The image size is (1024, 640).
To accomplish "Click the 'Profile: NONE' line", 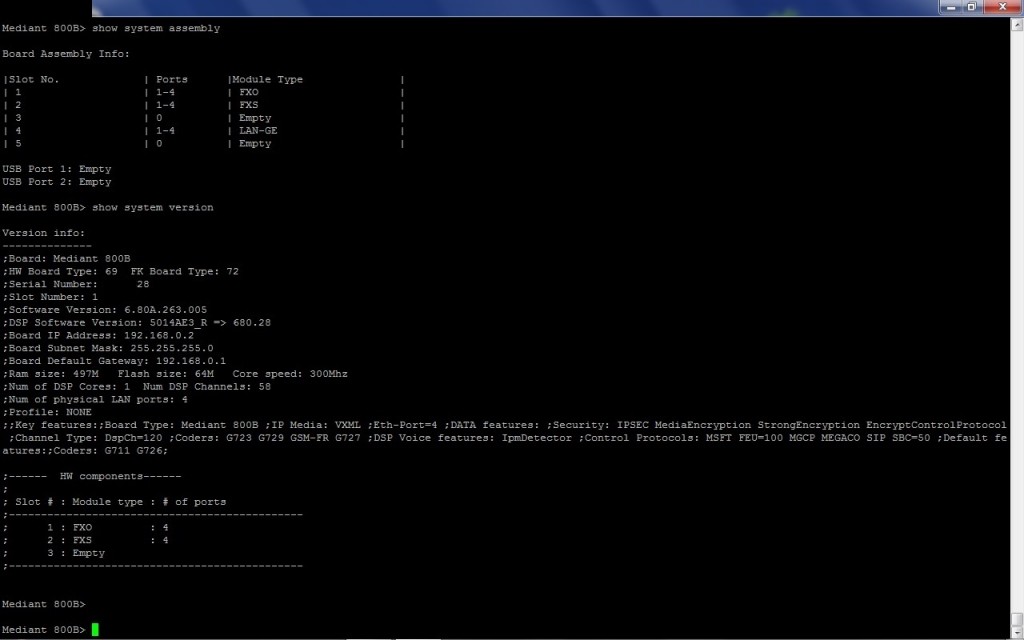I will (47, 412).
